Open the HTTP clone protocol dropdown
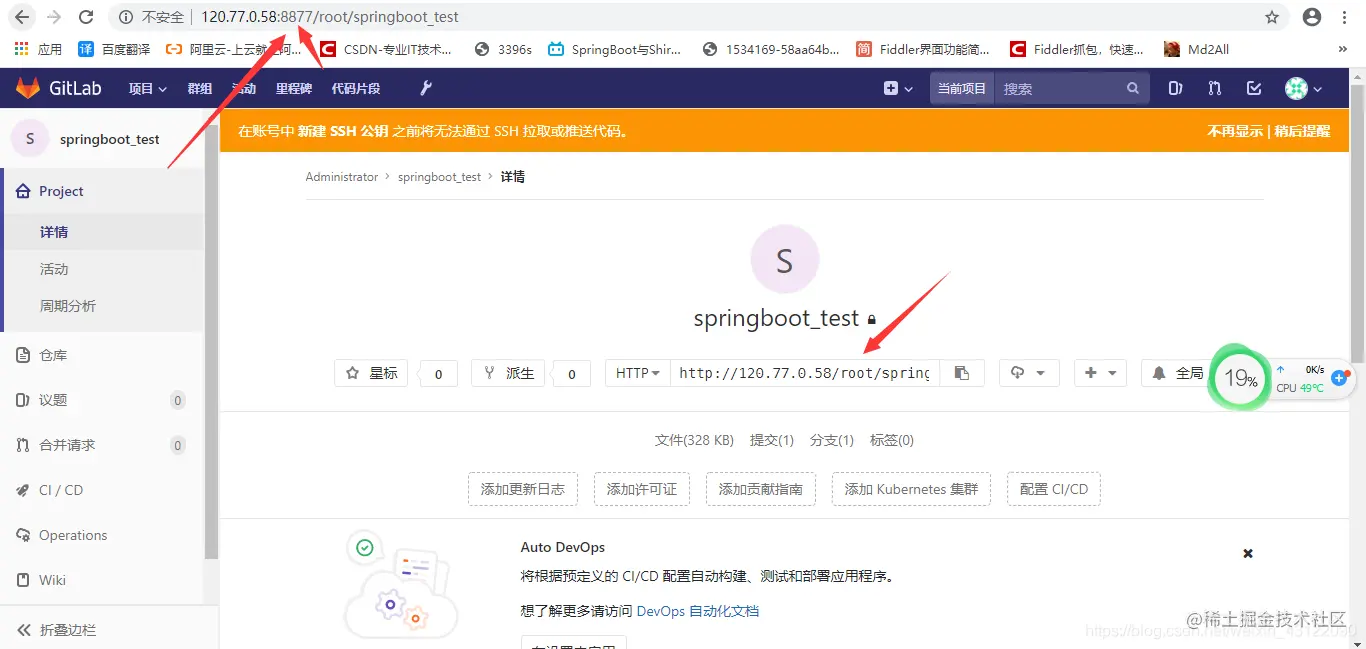The height and width of the screenshot is (649, 1366). [x=636, y=372]
